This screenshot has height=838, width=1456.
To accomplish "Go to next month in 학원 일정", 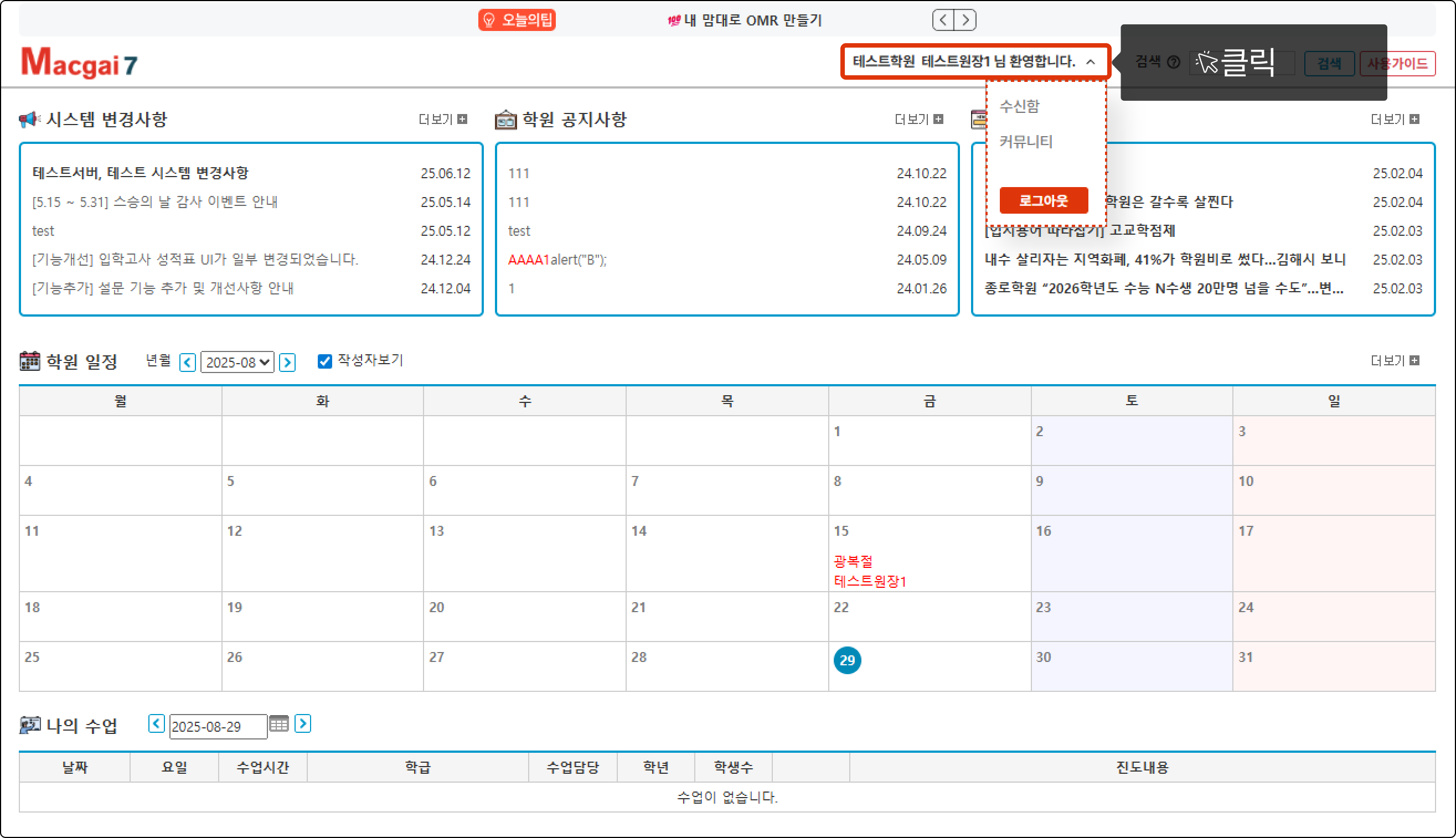I will 287,362.
